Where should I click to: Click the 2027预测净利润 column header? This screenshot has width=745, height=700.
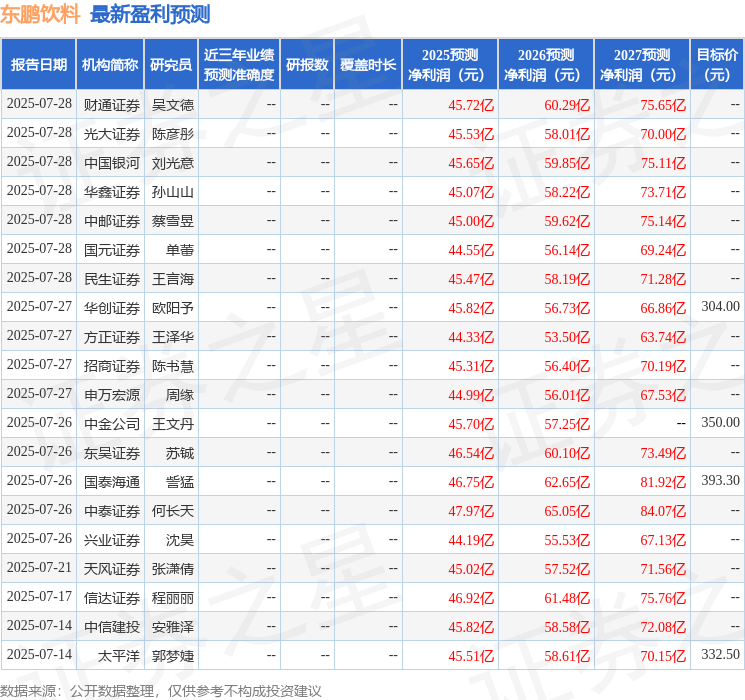coord(641,65)
